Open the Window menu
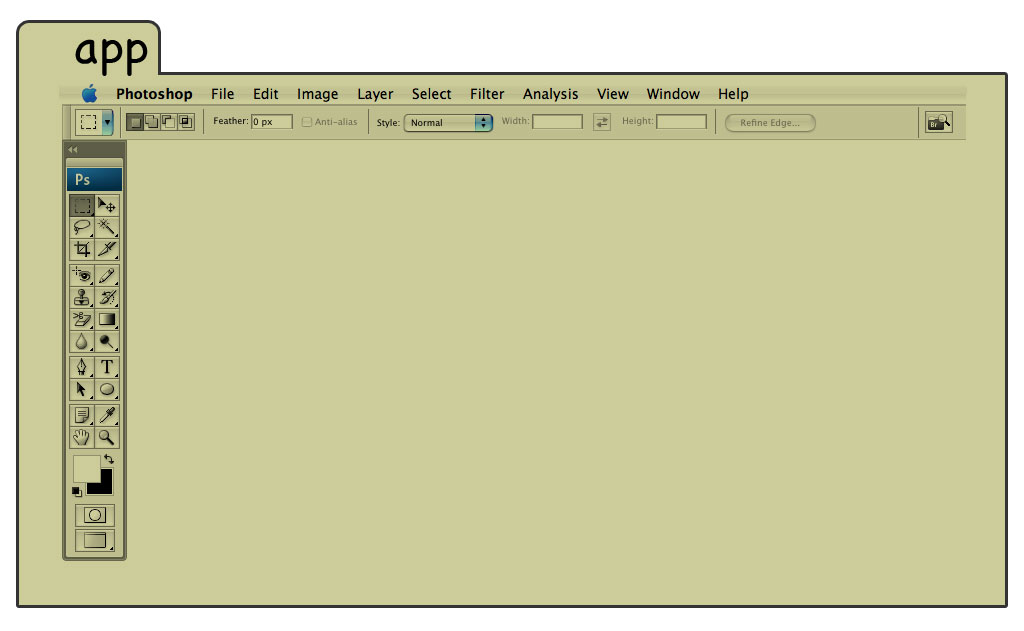This screenshot has height=631, width=1024. 673,94
